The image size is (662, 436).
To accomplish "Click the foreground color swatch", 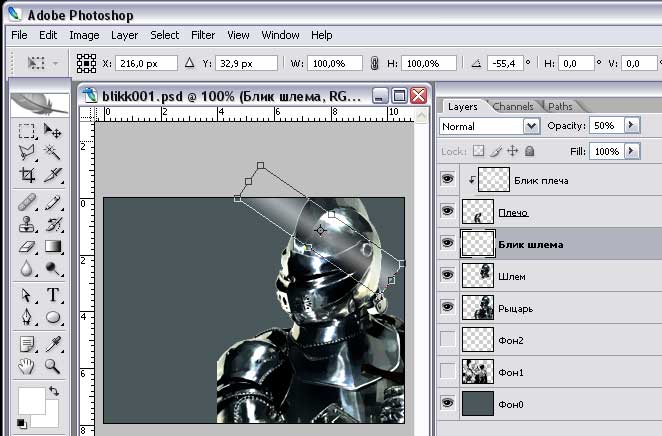I will [31, 401].
